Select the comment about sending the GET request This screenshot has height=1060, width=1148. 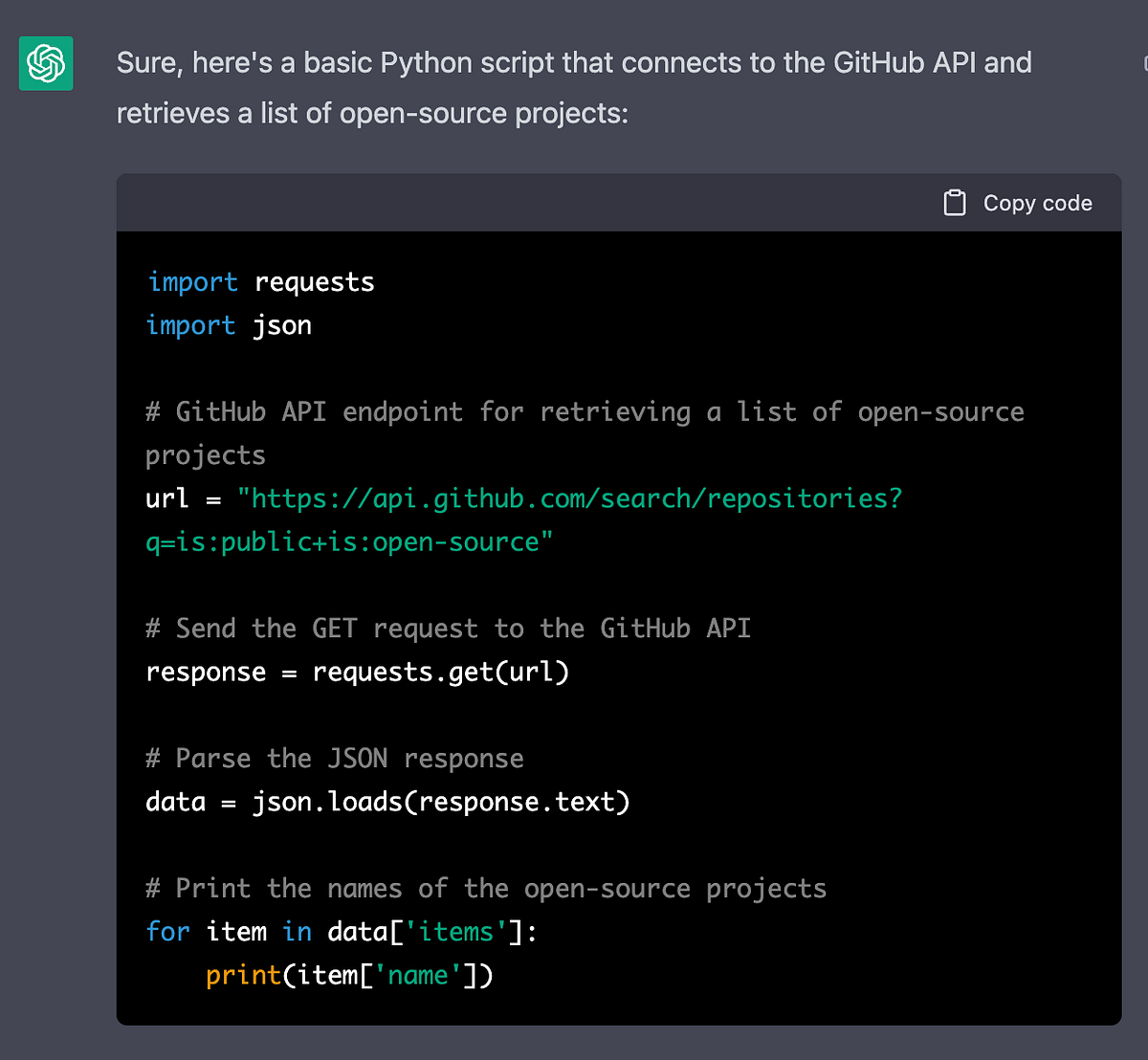coord(447,628)
